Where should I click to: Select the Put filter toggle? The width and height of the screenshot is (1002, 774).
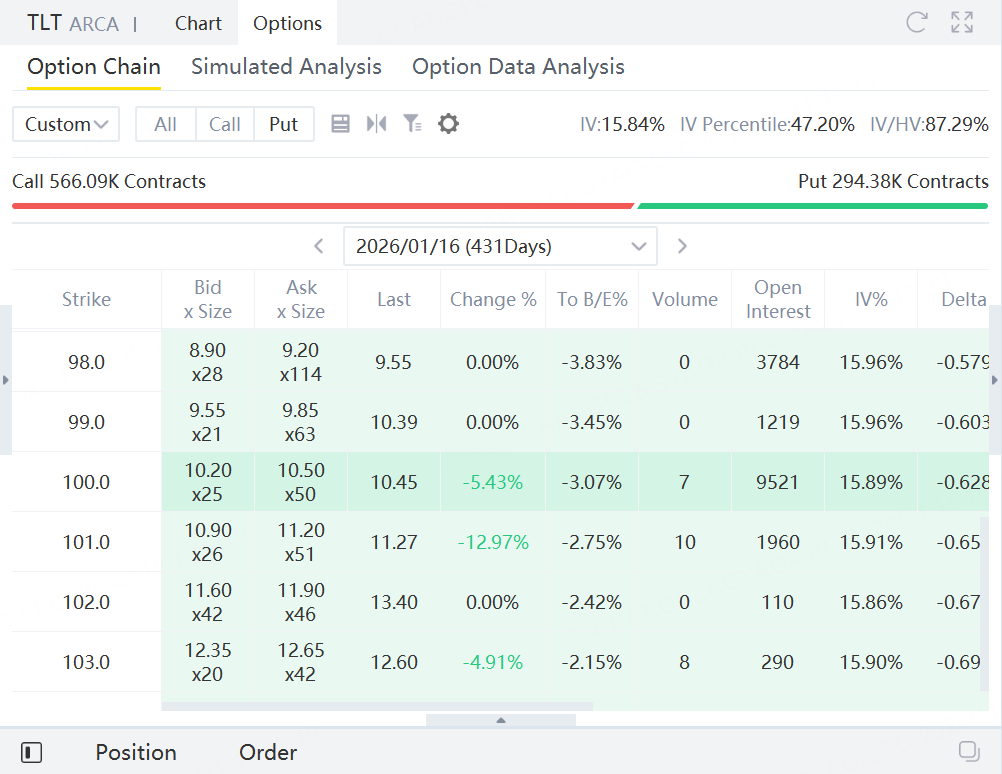(284, 124)
